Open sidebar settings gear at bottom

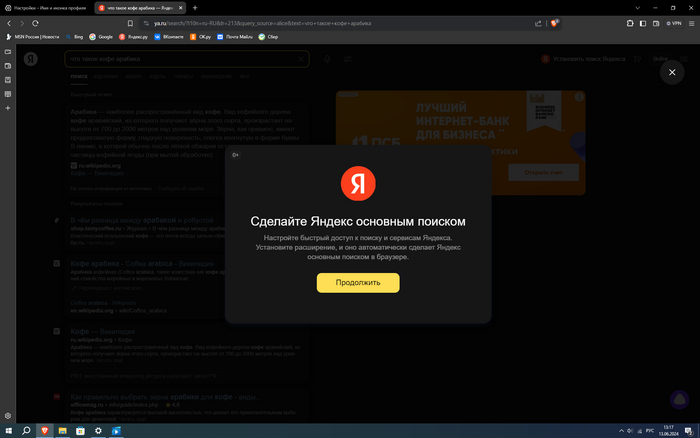8,416
